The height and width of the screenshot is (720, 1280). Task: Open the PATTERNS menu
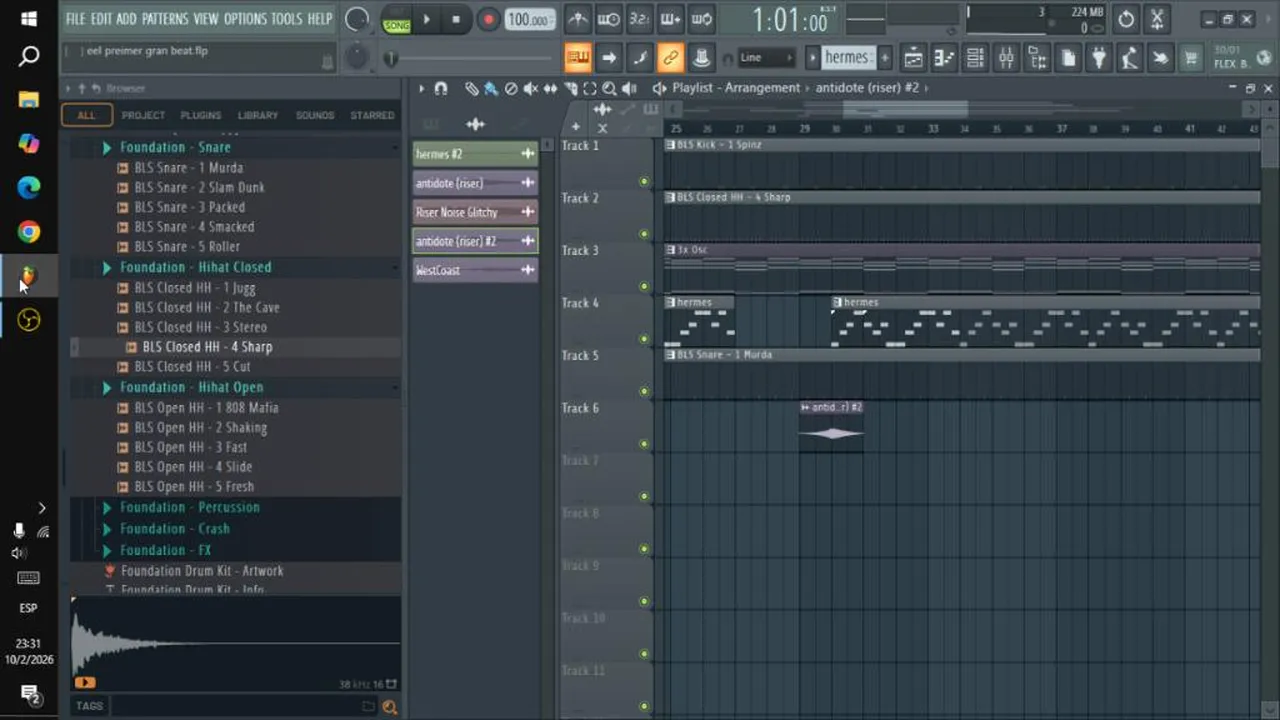164,19
